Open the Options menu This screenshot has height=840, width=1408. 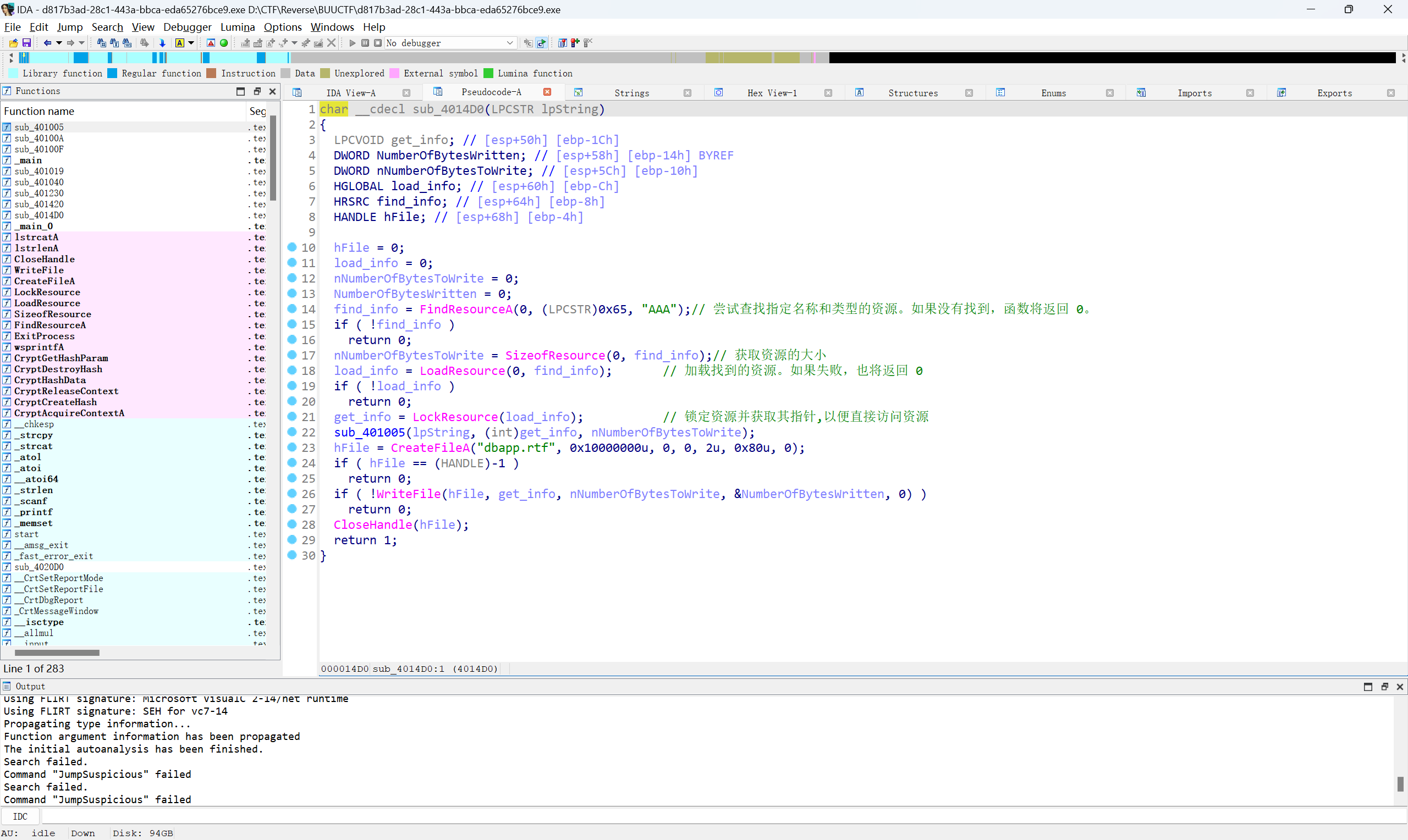[x=283, y=26]
